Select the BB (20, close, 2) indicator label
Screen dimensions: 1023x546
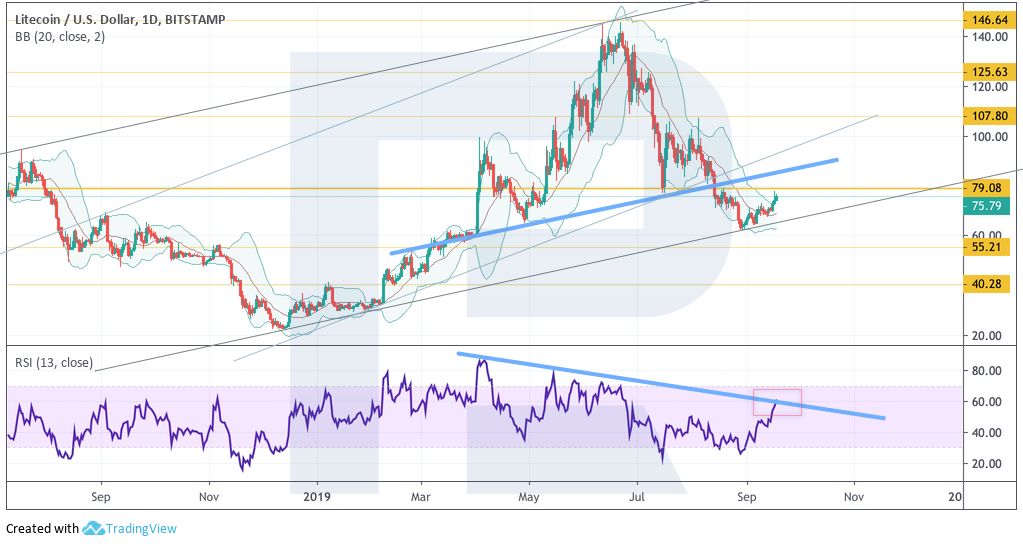coord(56,37)
